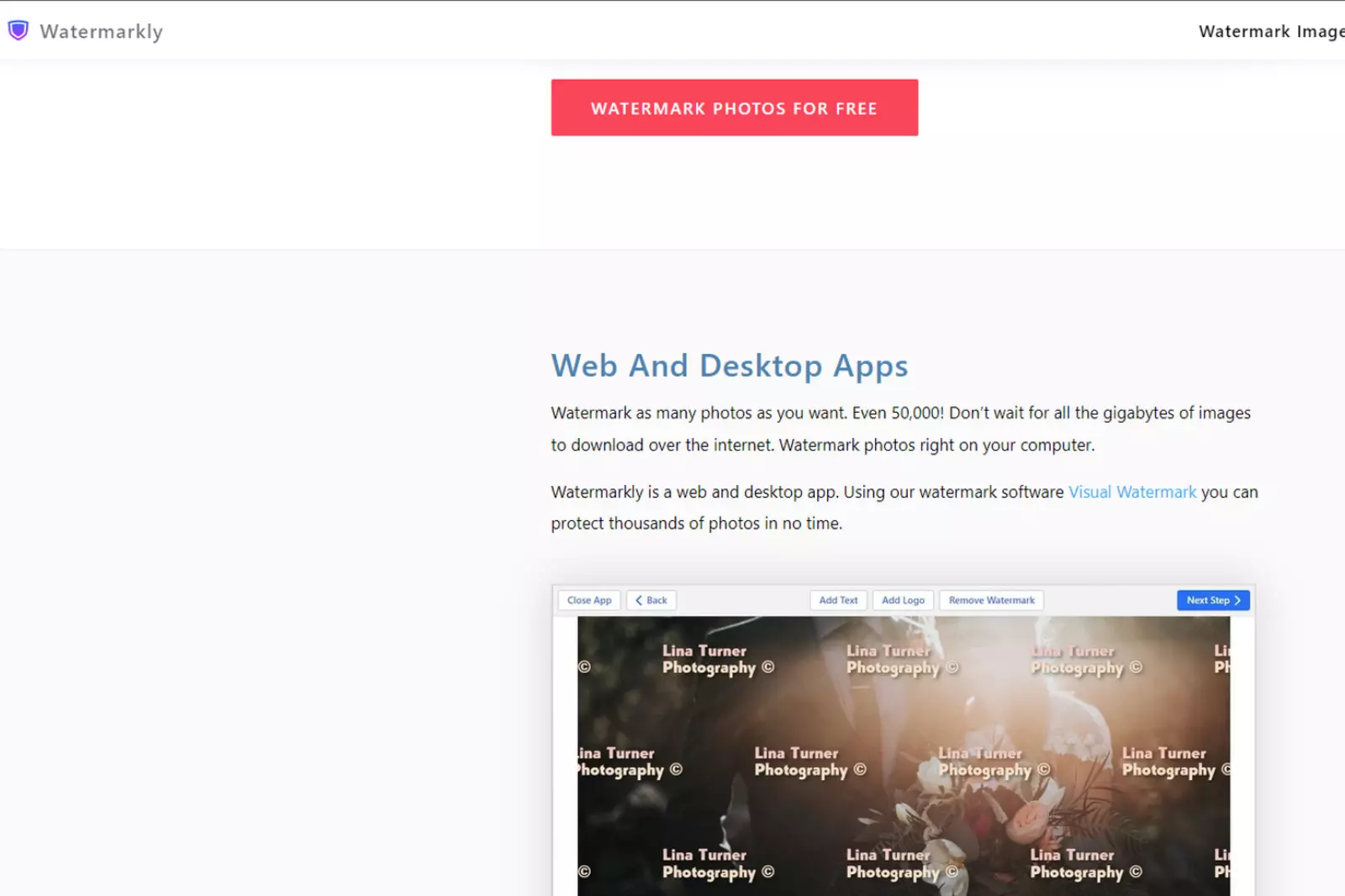
Task: Open the Visual Watermark link
Action: [x=1131, y=492]
